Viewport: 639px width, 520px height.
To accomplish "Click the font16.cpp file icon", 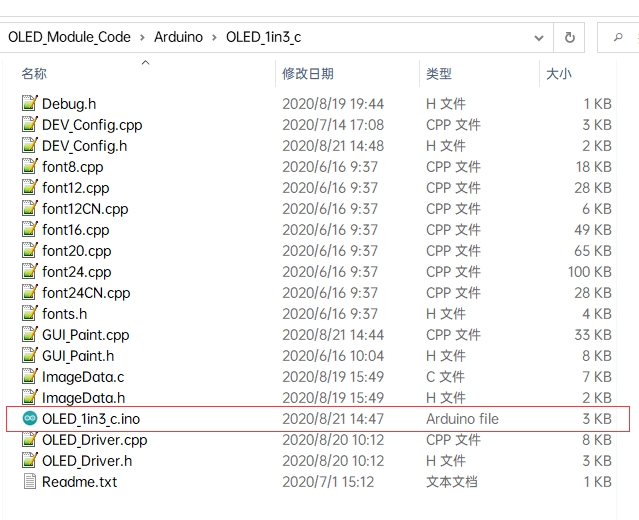I will (30, 230).
